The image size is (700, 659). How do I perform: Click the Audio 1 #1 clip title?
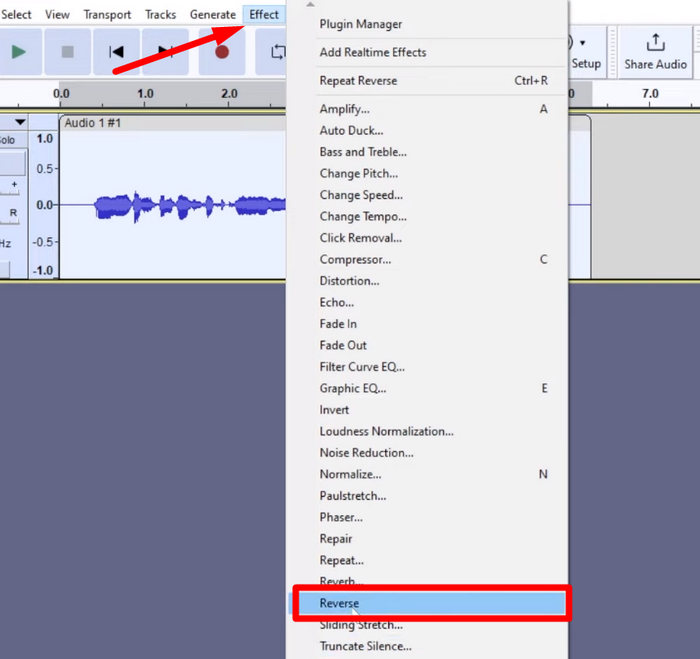point(93,123)
